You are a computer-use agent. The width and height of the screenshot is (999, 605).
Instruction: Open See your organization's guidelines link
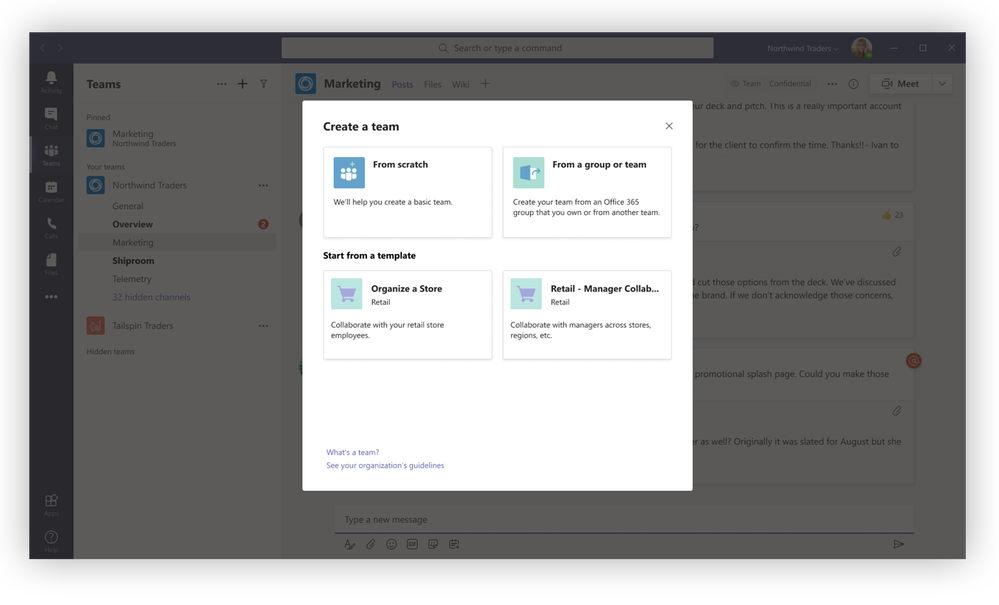tap(385, 466)
